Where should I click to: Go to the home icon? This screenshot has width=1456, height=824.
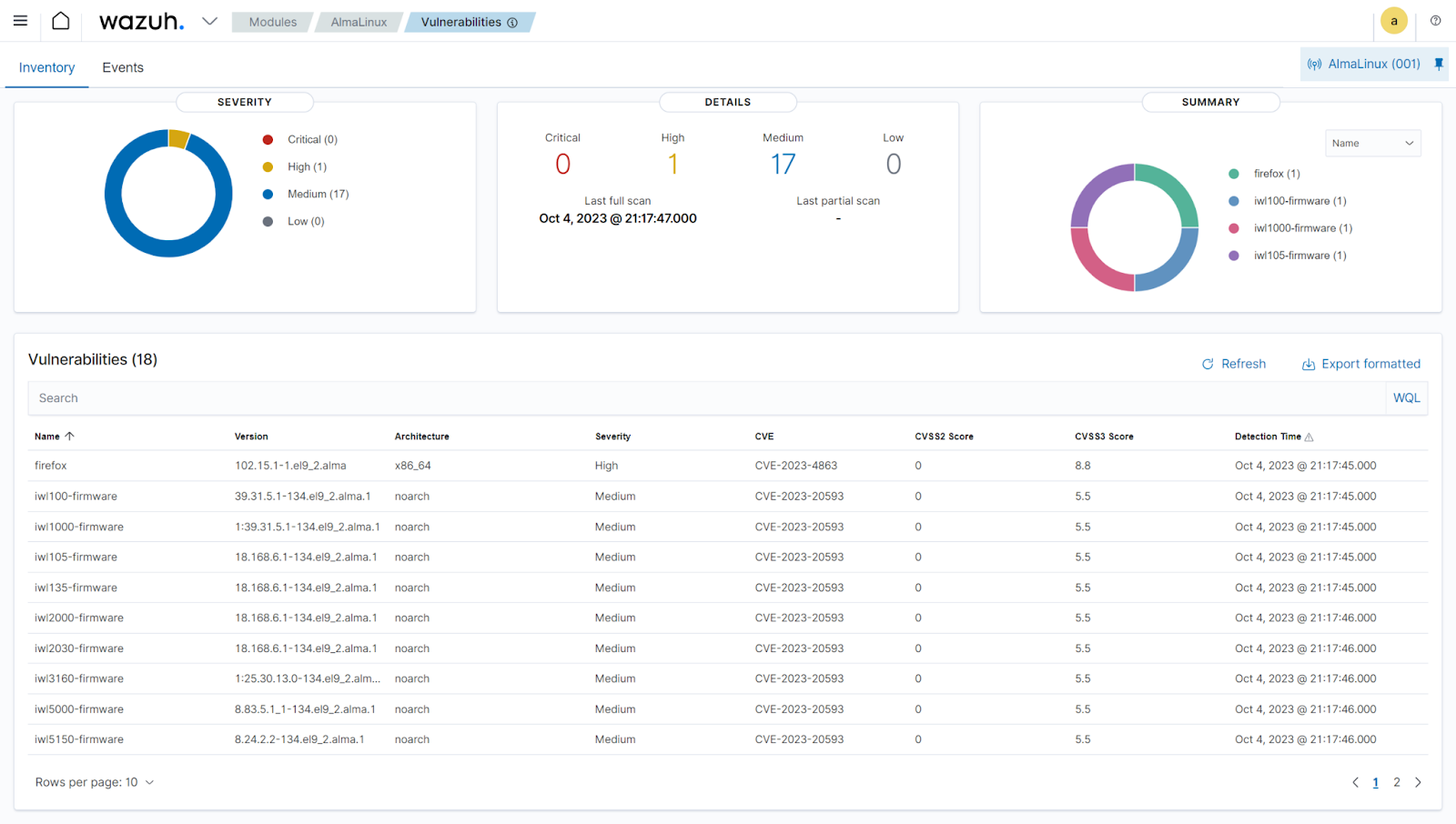[x=61, y=21]
